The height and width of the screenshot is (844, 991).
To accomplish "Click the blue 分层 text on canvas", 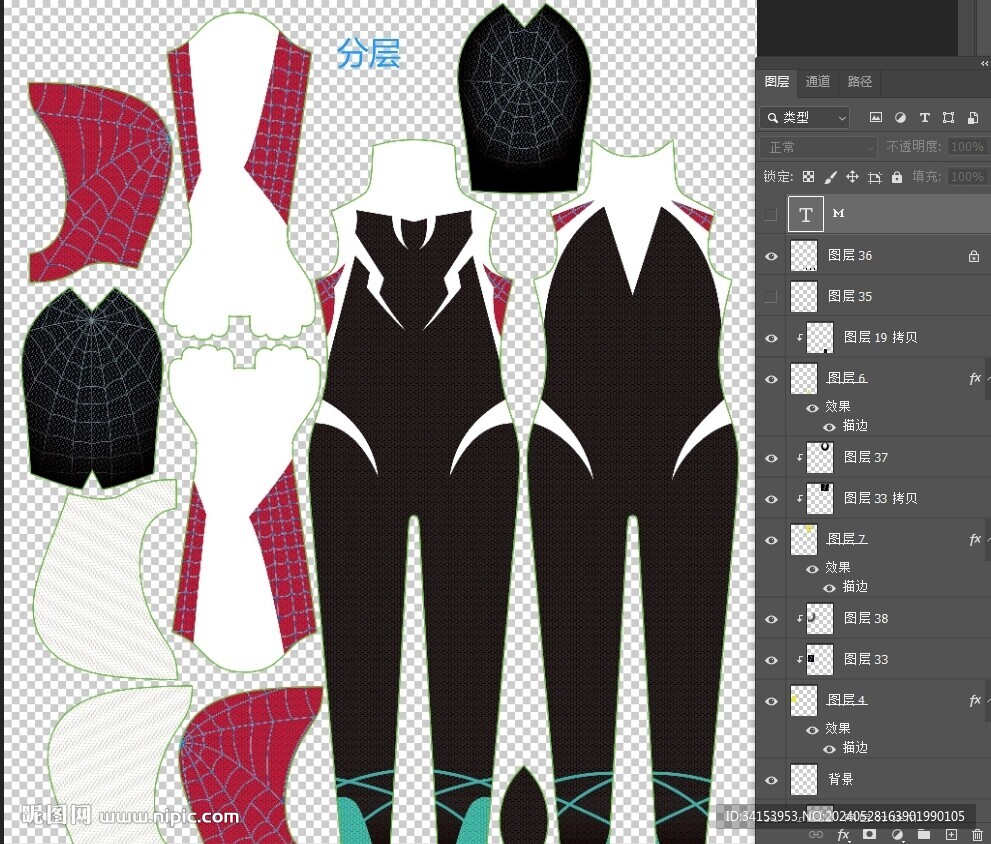I will point(368,53).
